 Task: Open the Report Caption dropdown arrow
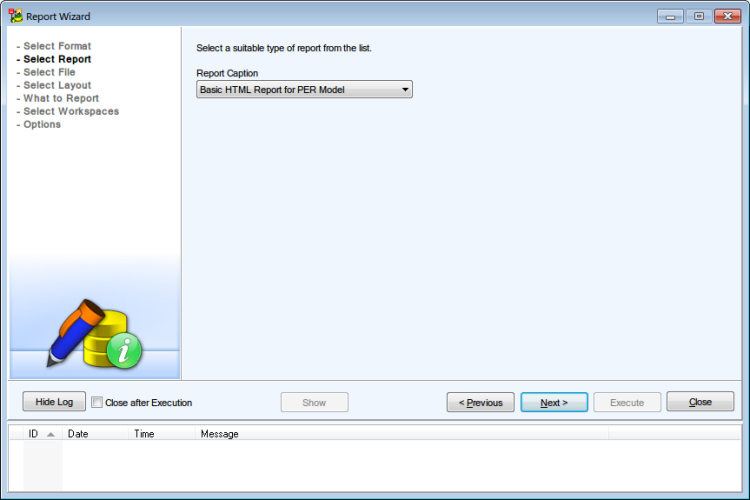pyautogui.click(x=405, y=89)
